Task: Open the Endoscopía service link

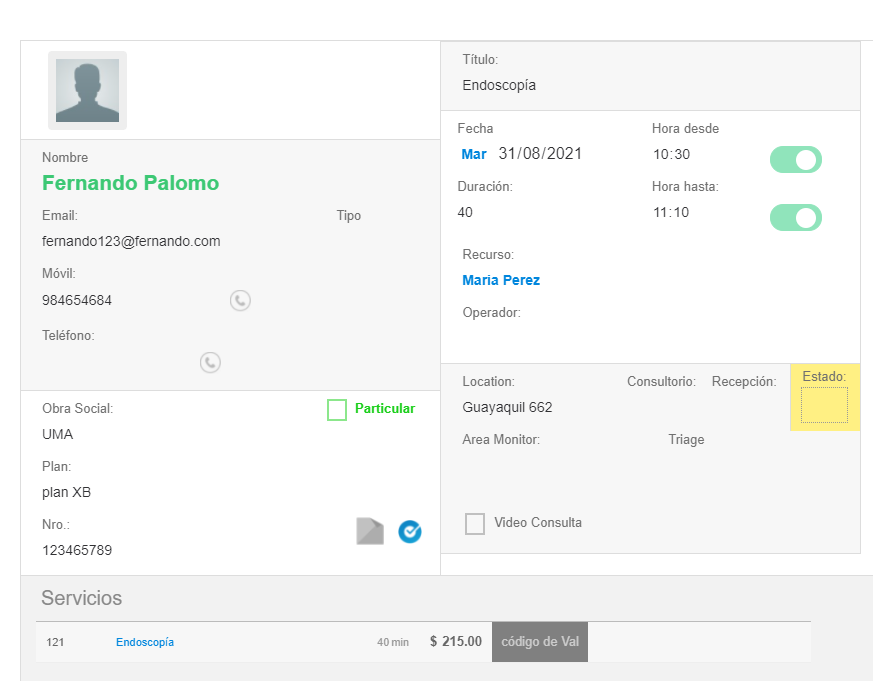Action: pos(145,642)
